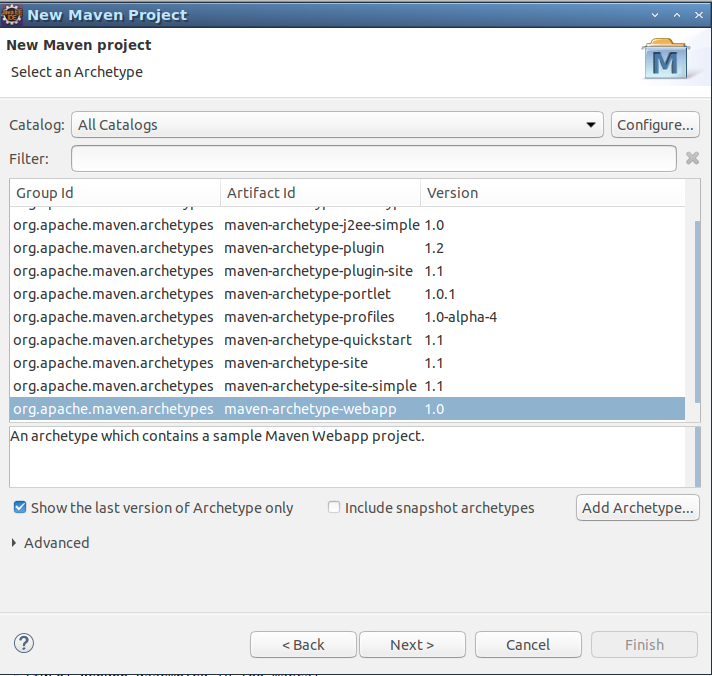Screen dimensions: 712x676
Task: Click the archetype list vertical scrollbar
Action: click(697, 311)
